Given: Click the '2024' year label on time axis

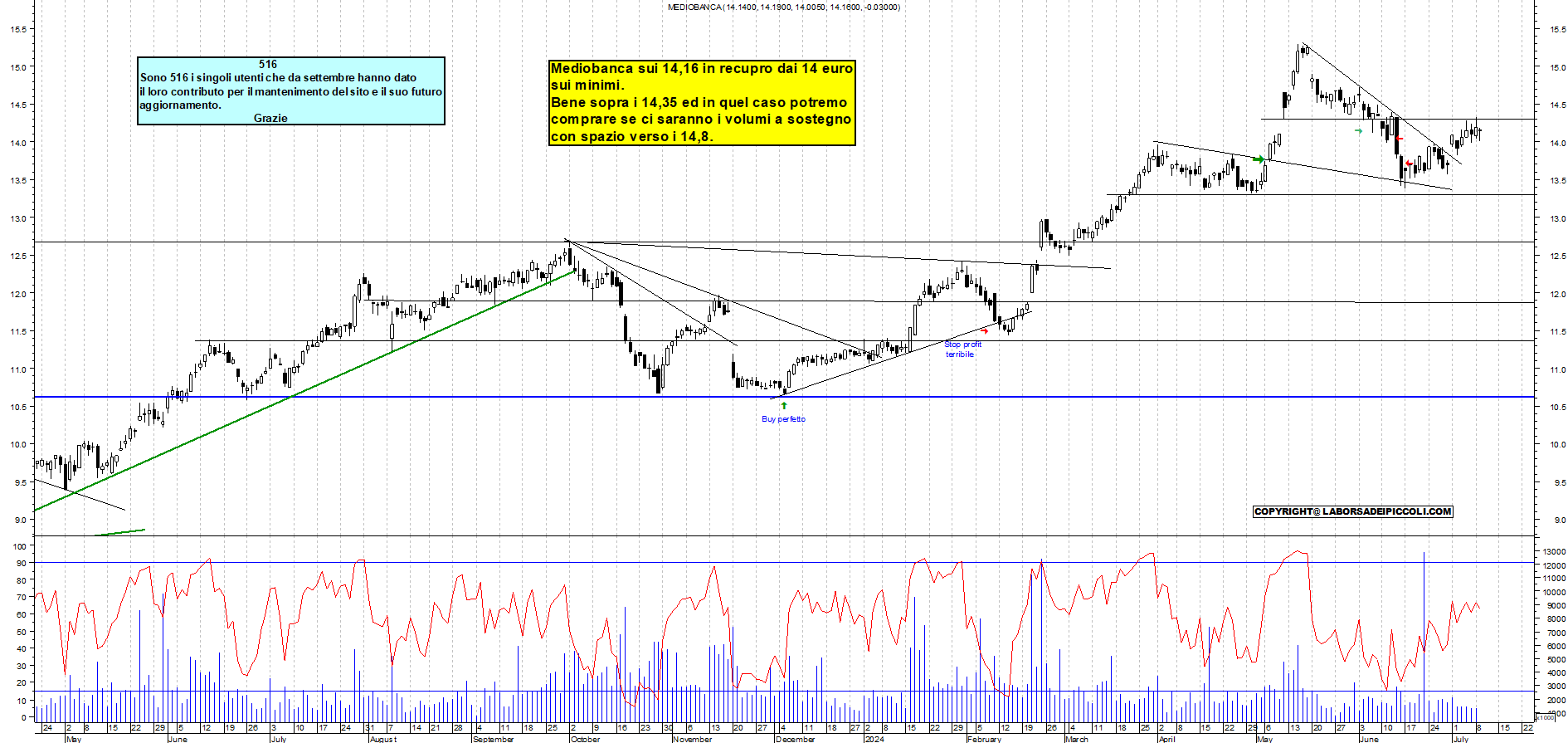Looking at the screenshot, I should (x=874, y=739).
